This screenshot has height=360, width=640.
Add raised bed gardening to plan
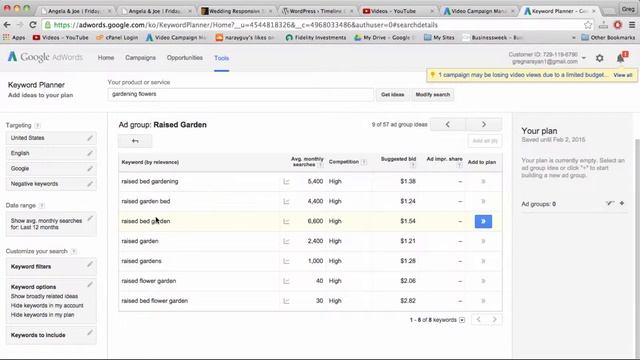483,182
